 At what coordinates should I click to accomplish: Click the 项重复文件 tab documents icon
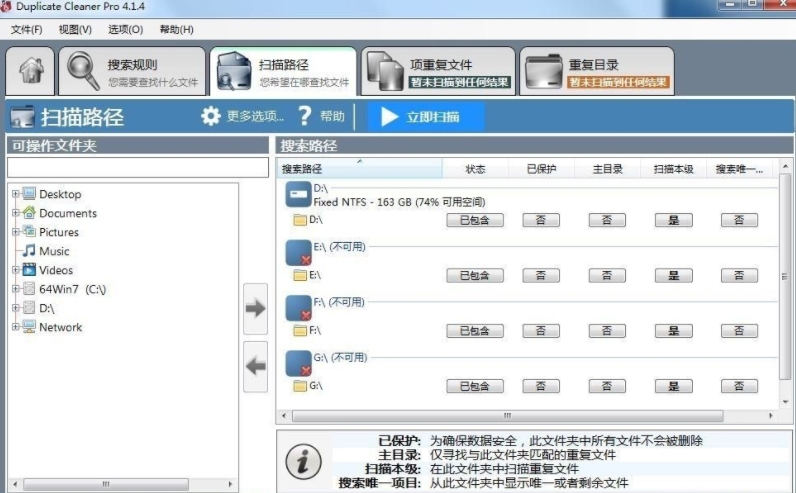point(385,71)
